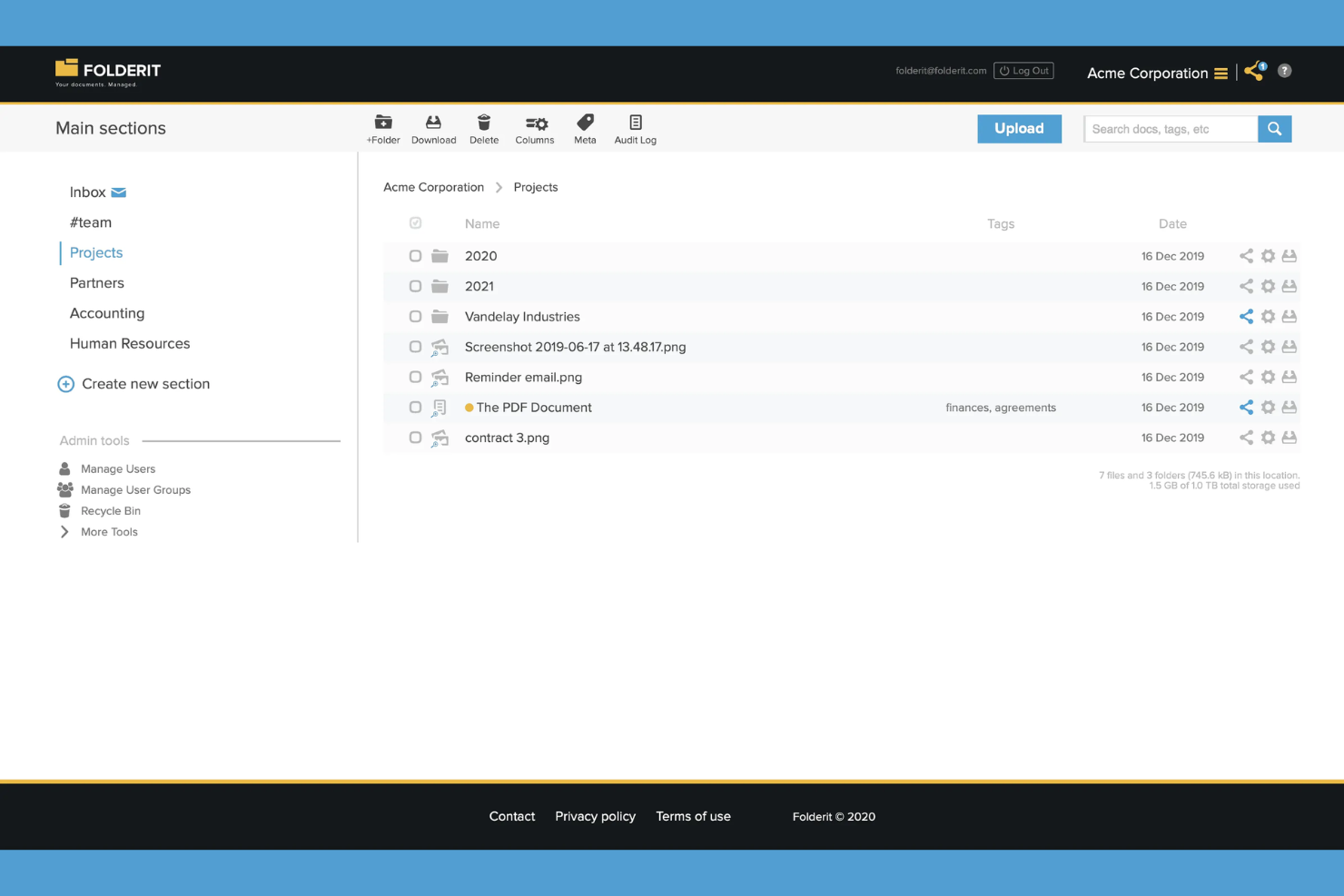Open the hamburger menu next to Acme Corporation
The width and height of the screenshot is (1344, 896).
[x=1221, y=73]
